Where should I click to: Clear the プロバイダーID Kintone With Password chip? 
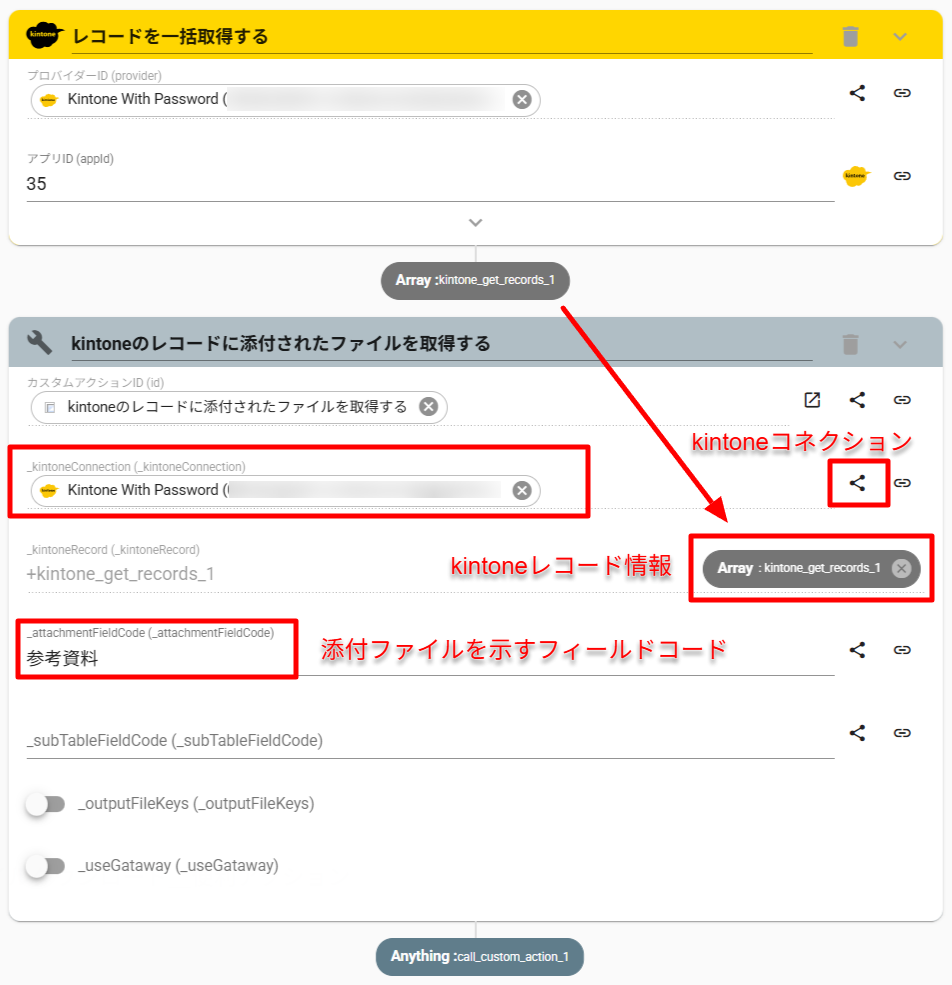pos(521,99)
